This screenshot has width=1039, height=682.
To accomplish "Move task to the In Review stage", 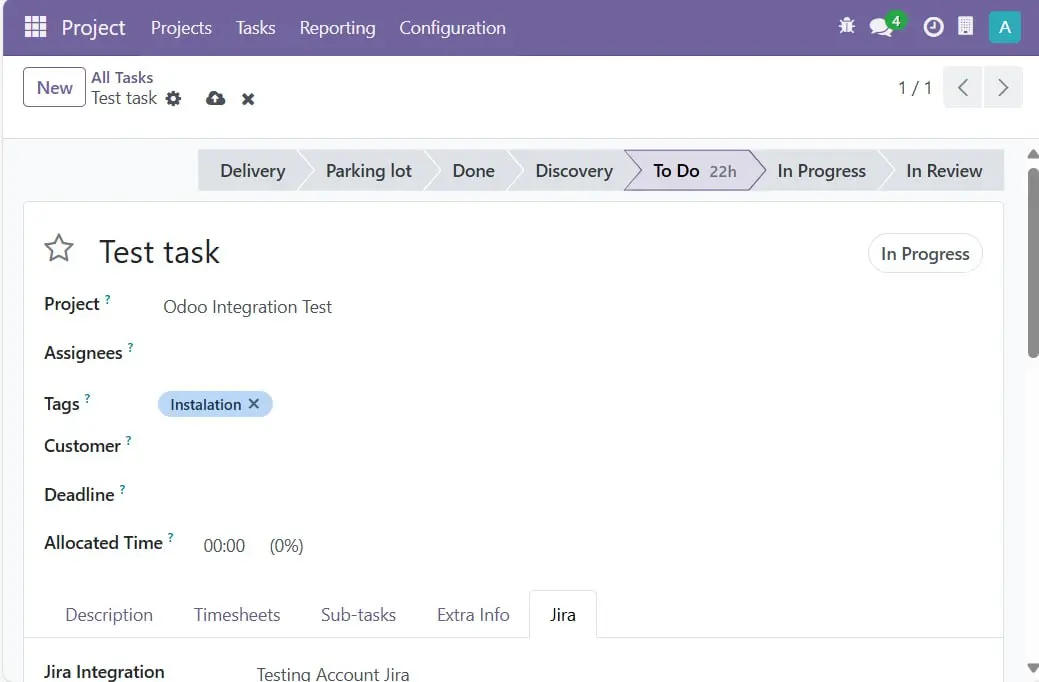I will click(943, 171).
